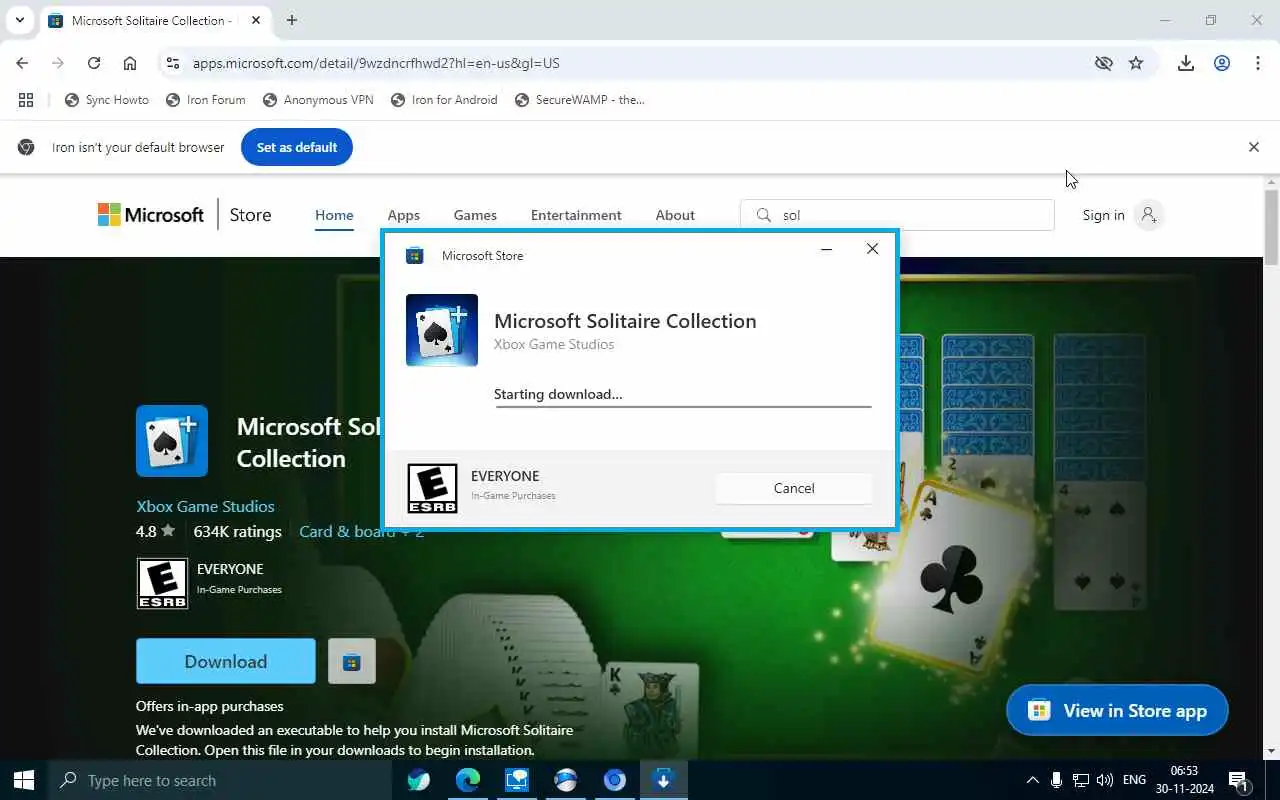
Task: Open the store installer taskbar icon
Action: point(663,780)
